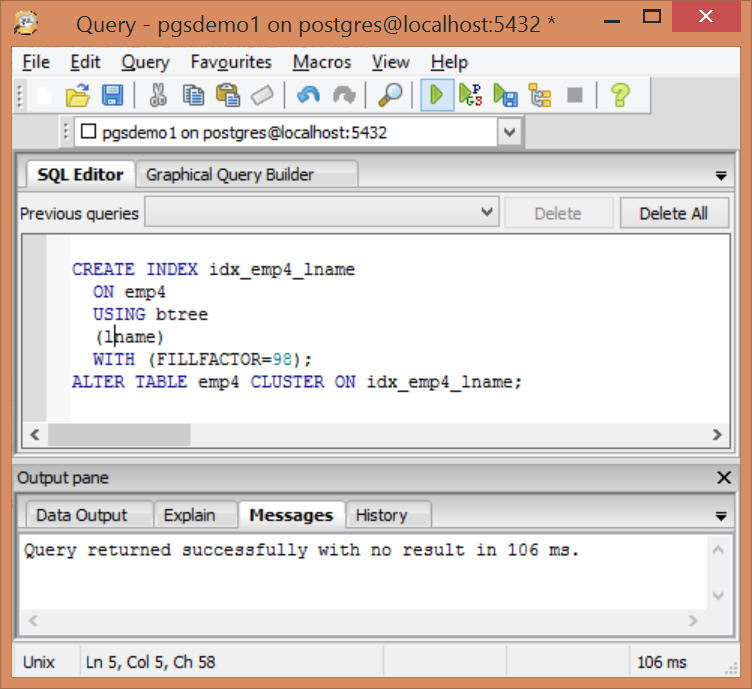The image size is (752, 689).
Task: Toggle the checkbox beside pgsdemo1 connection
Action: pos(88,131)
